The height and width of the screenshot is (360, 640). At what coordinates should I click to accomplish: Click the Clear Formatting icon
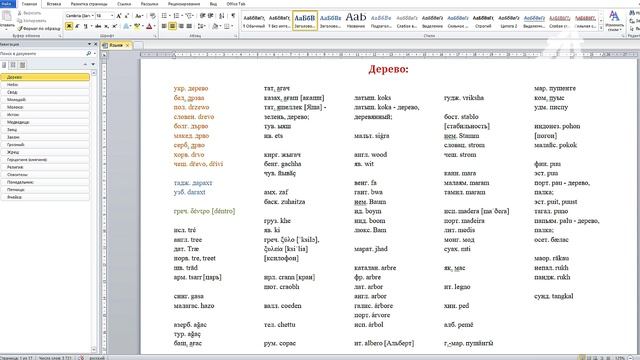tap(153, 16)
